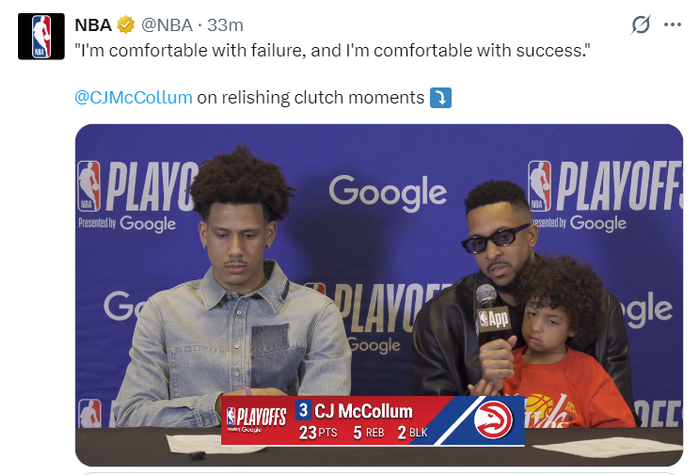Open the @CJMcCollum mention
Image resolution: width=700 pixels, height=475 pixels.
pyautogui.click(x=133, y=97)
